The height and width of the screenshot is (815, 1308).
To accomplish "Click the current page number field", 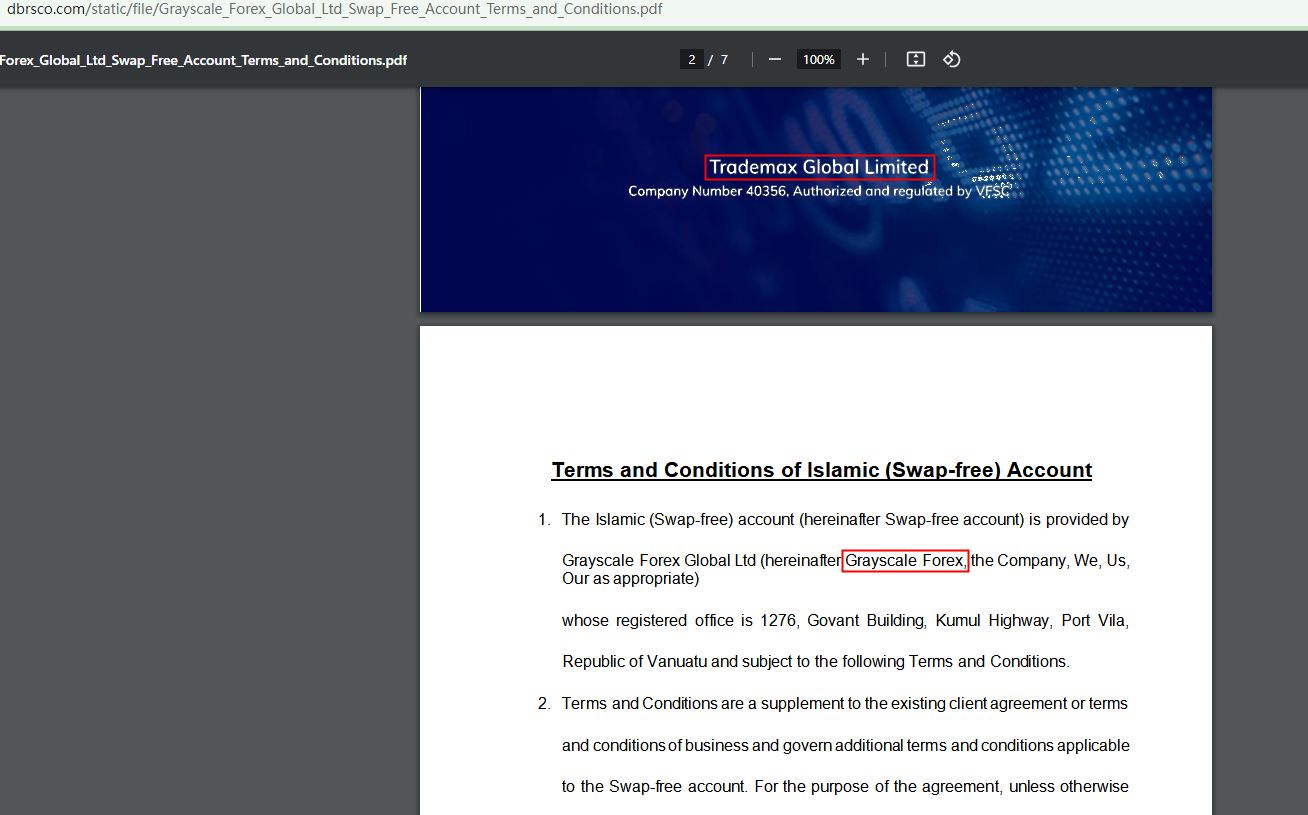I will coord(691,59).
